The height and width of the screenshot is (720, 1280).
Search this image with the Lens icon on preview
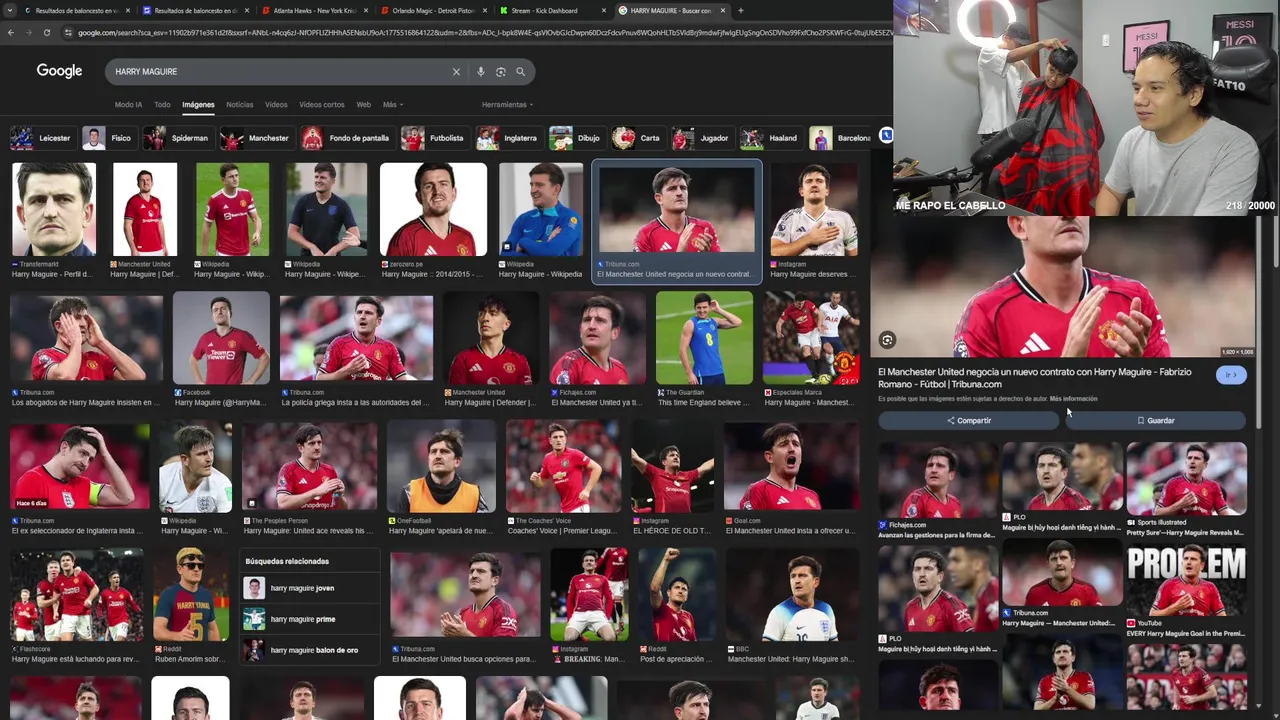click(x=887, y=340)
